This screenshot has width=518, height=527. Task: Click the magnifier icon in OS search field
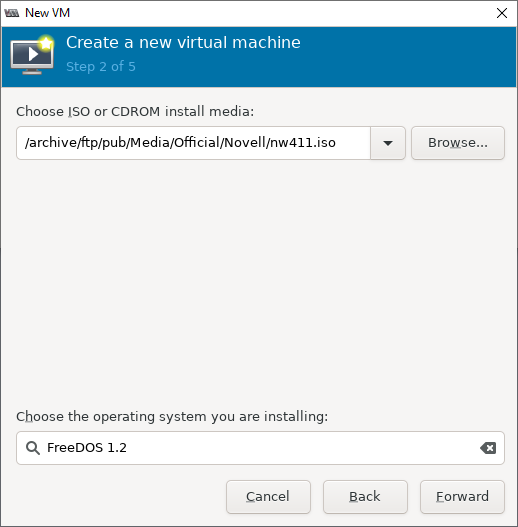pyautogui.click(x=33, y=448)
